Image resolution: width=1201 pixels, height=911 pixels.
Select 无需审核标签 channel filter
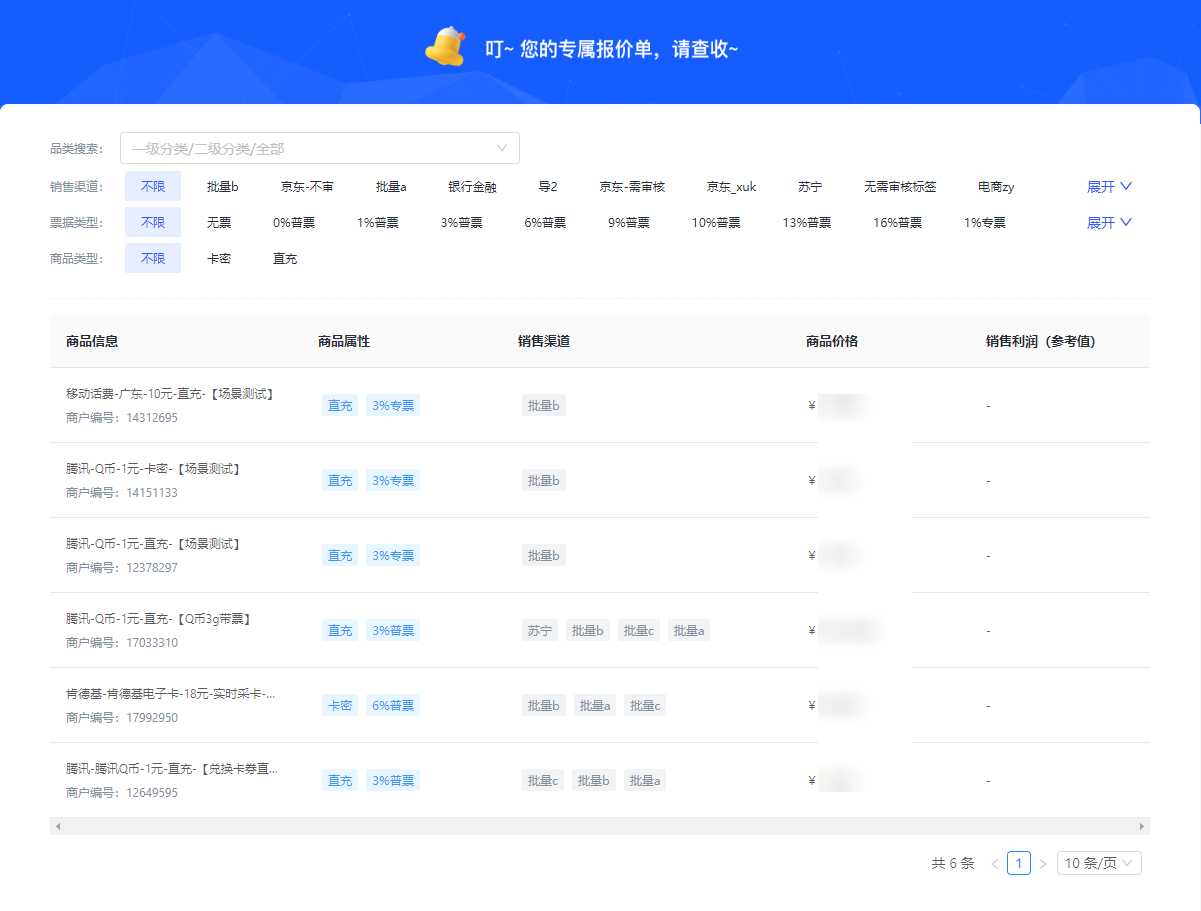(x=900, y=187)
